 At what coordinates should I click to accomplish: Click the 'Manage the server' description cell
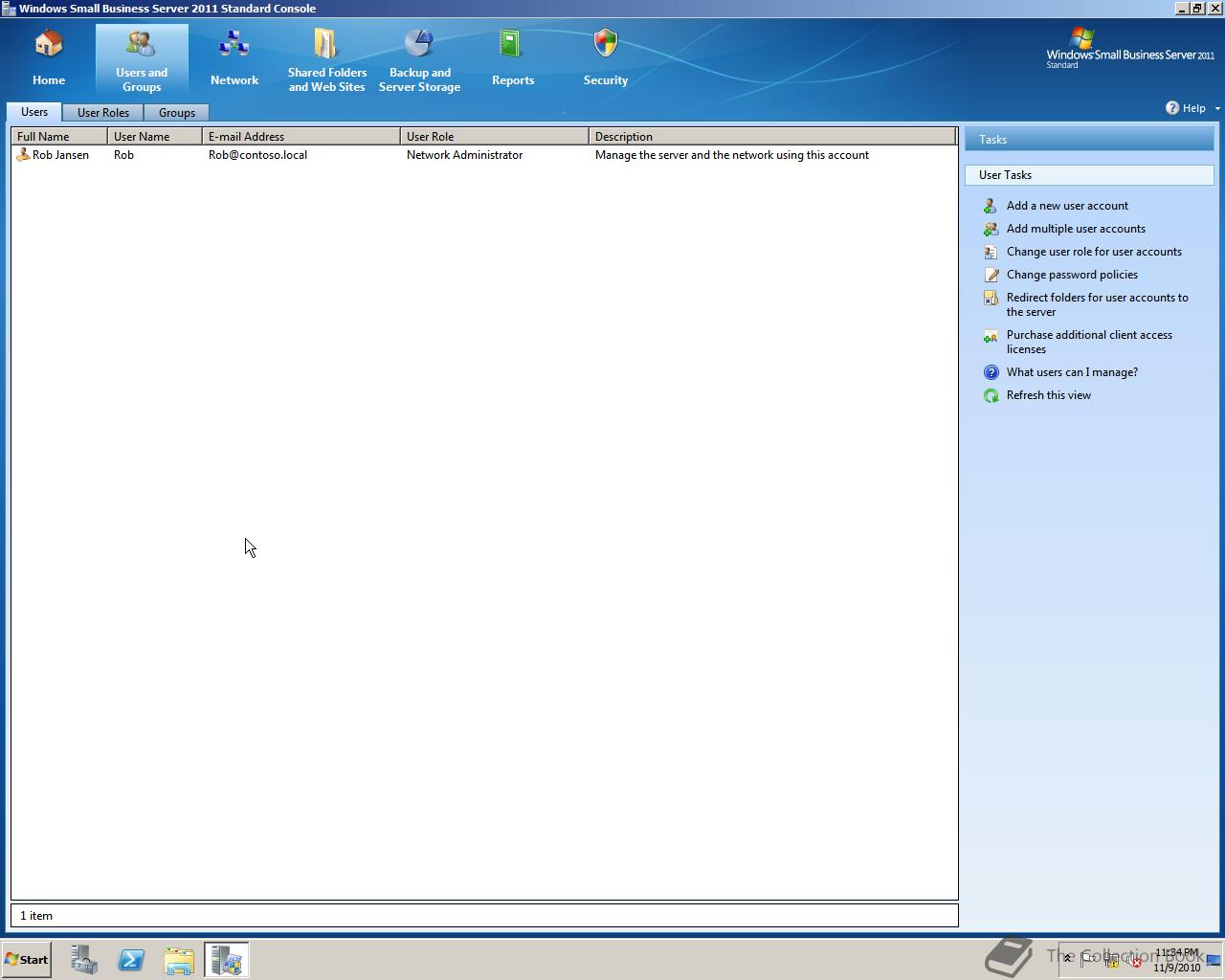coord(732,155)
